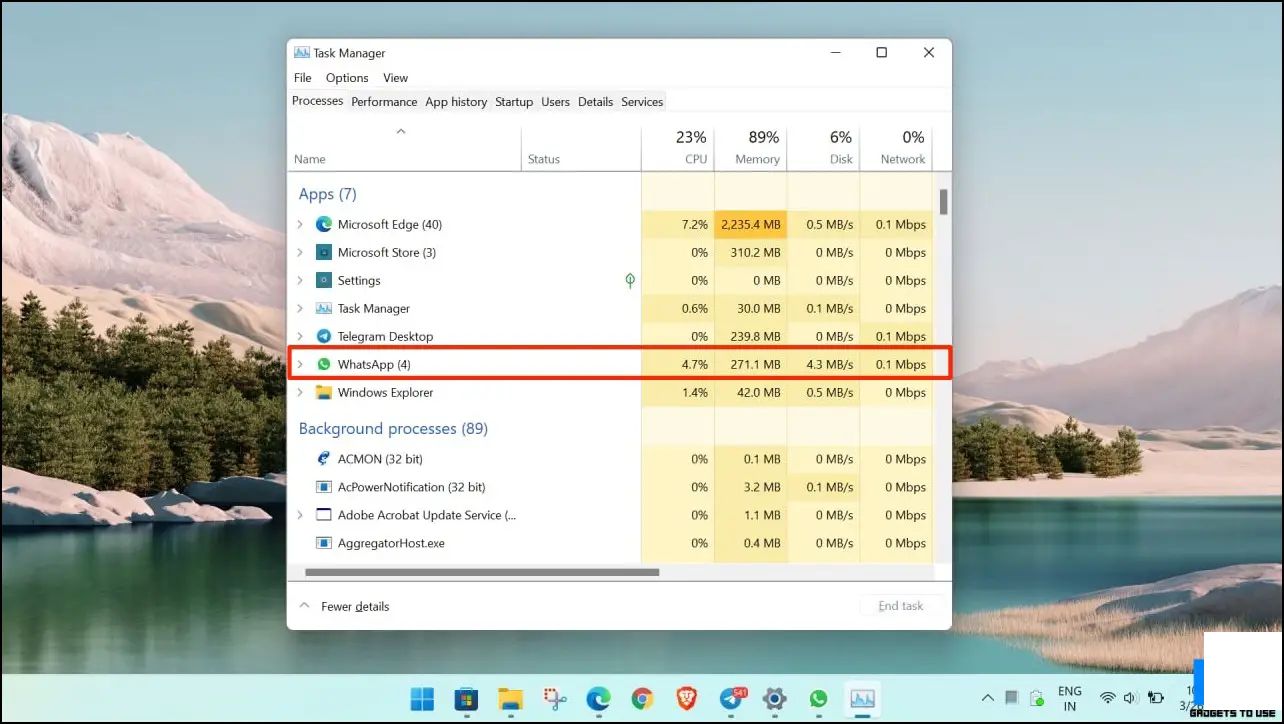Expand the Task Manager process group
Image resolution: width=1284 pixels, height=724 pixels.
(300, 308)
